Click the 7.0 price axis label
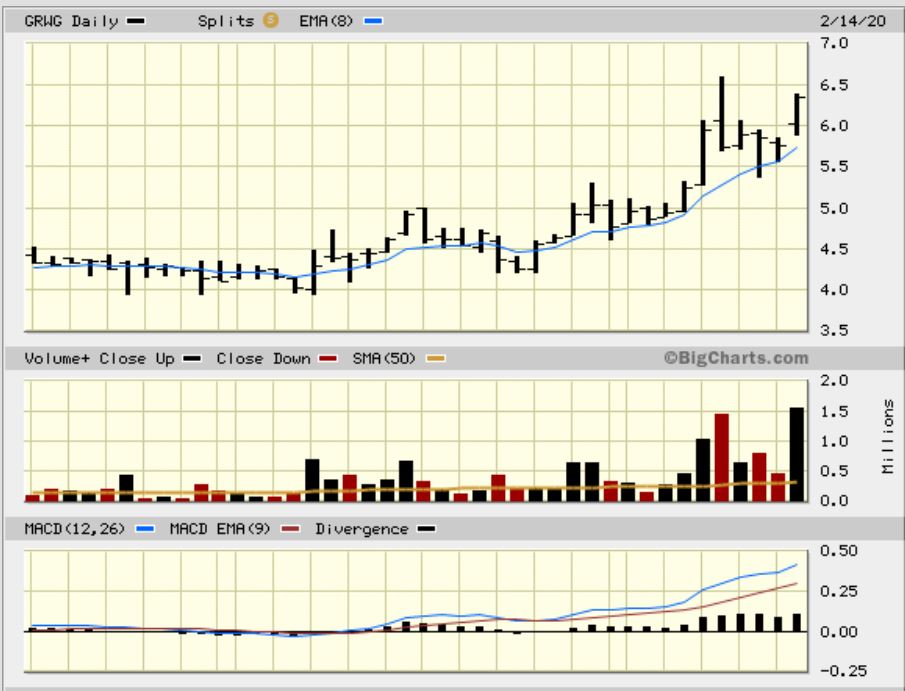The height and width of the screenshot is (691, 905). pyautogui.click(x=834, y=43)
